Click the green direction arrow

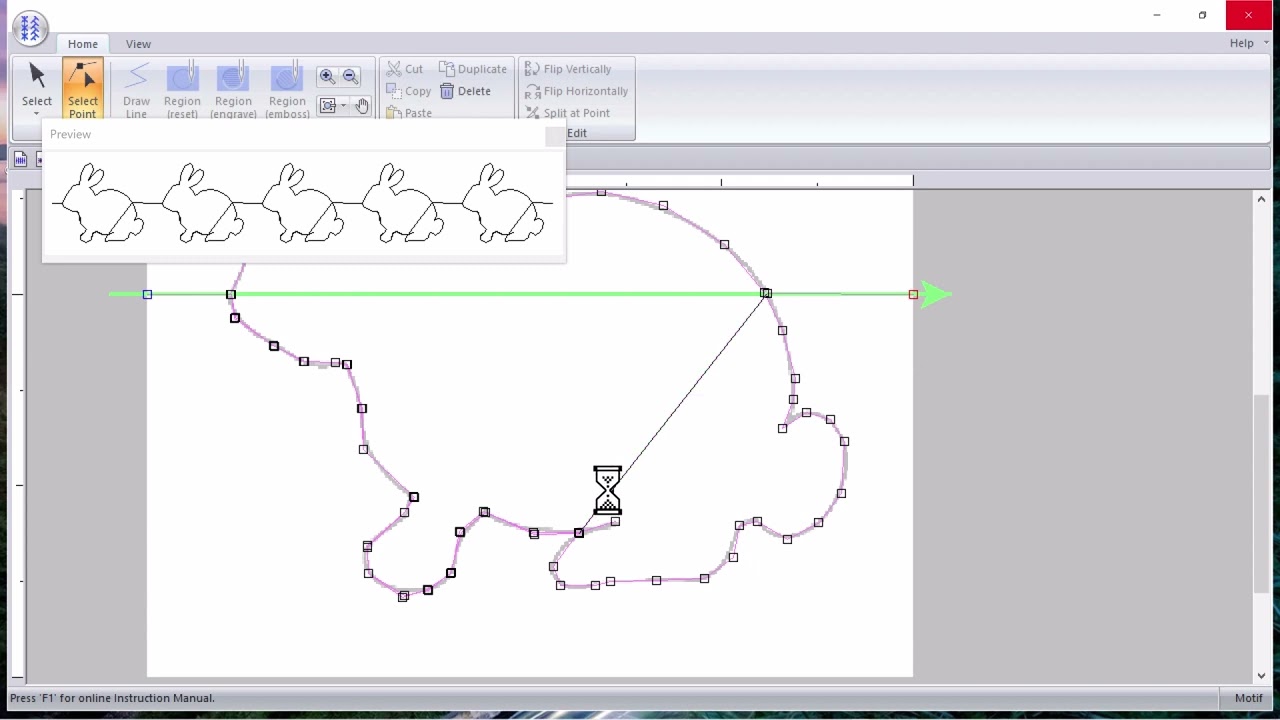(936, 294)
